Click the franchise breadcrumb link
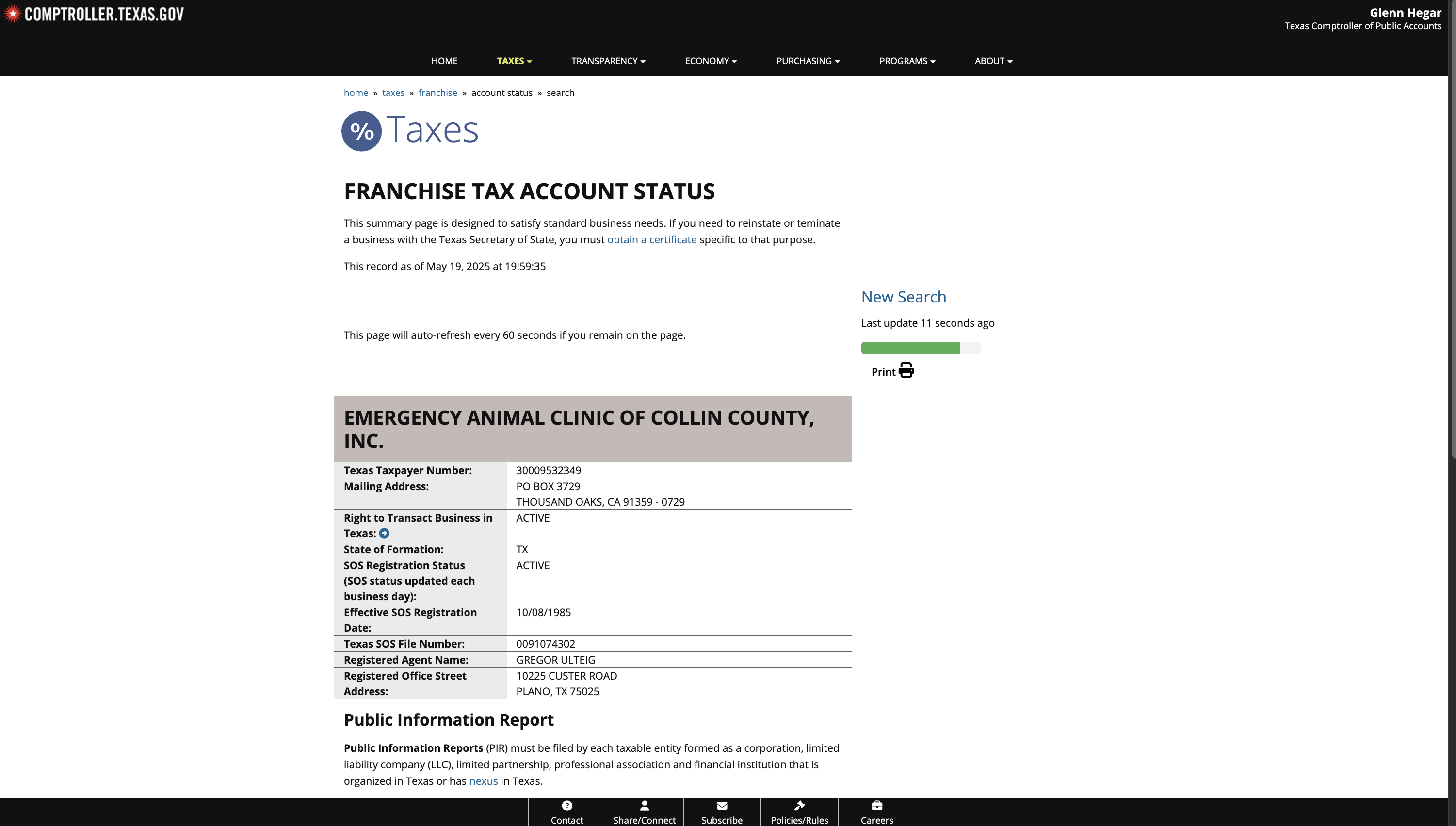 [437, 93]
